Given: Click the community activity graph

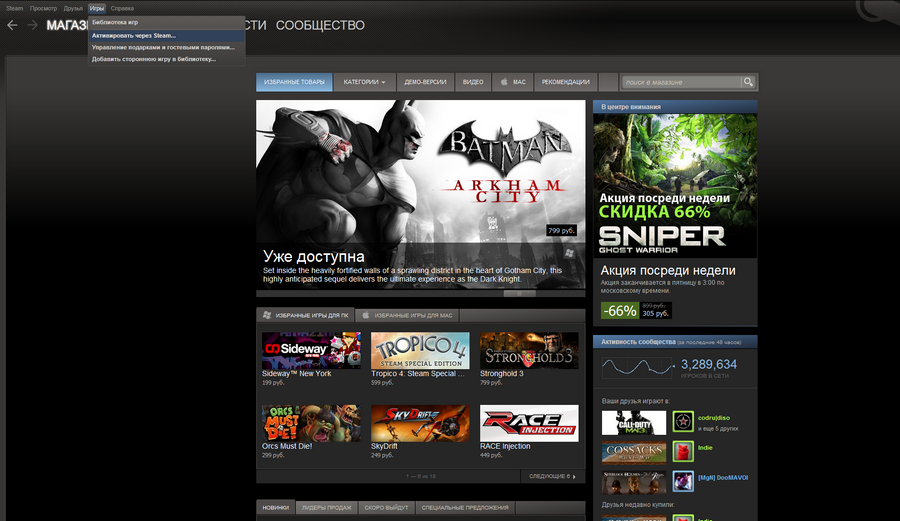Looking at the screenshot, I should tap(637, 367).
